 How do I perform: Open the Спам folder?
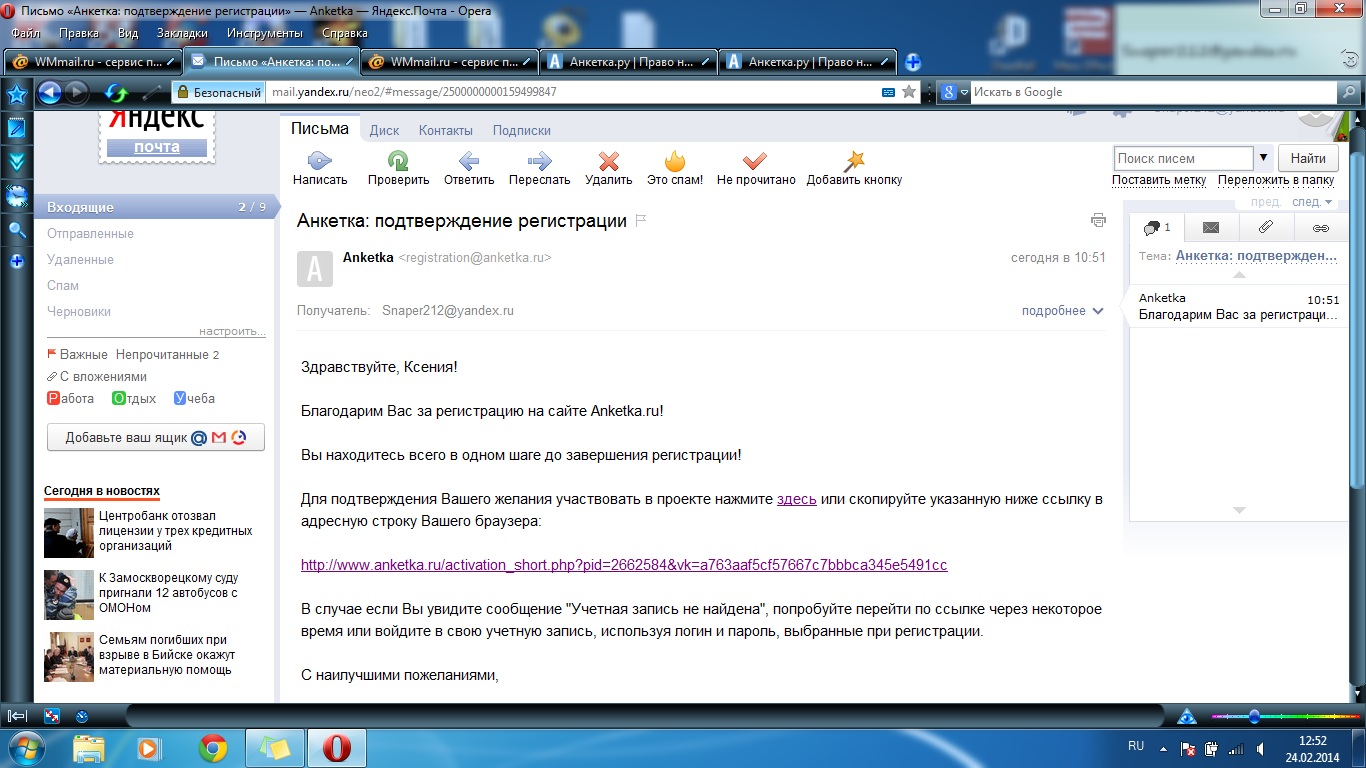pyautogui.click(x=63, y=286)
